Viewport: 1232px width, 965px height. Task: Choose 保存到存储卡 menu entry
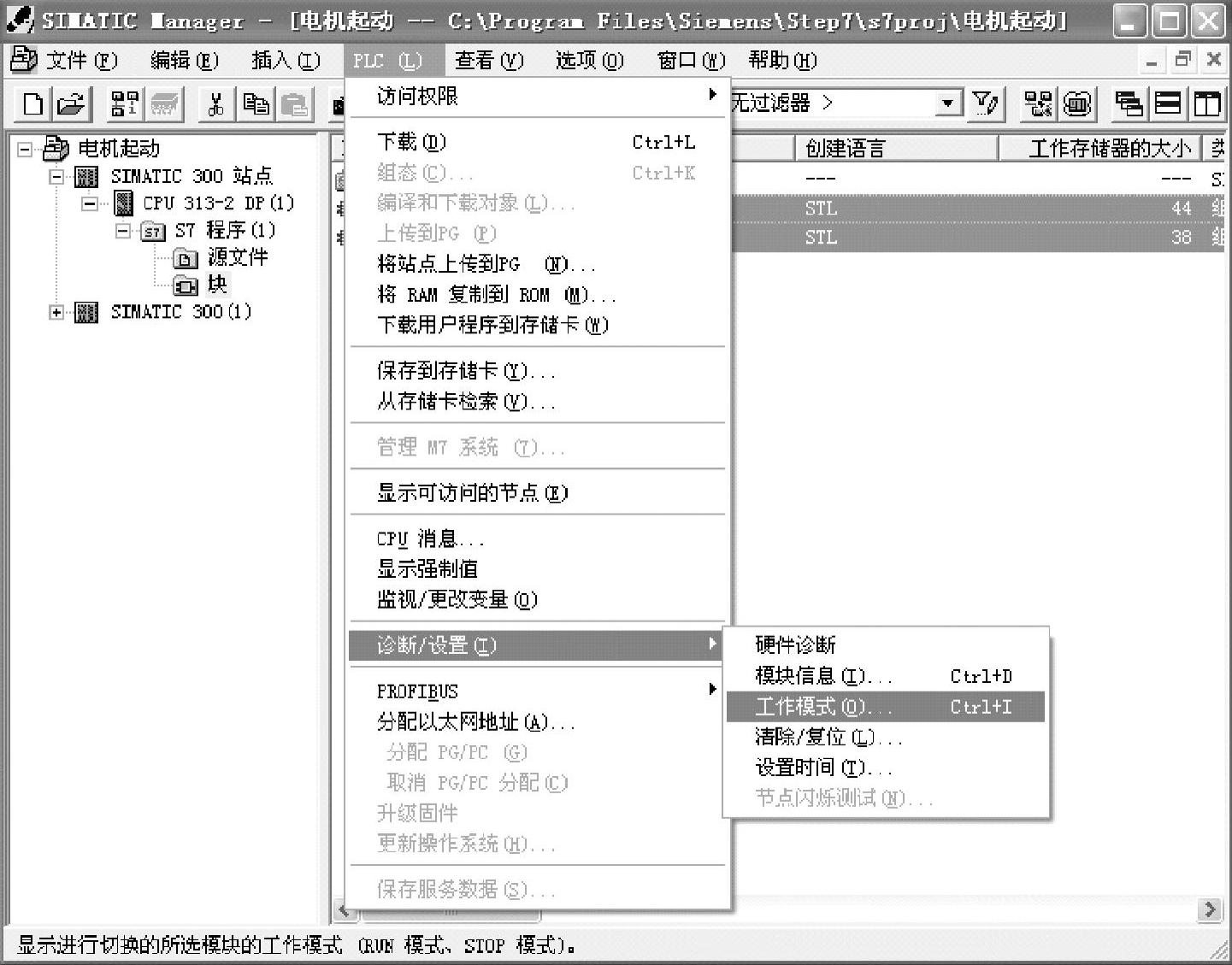(x=537, y=371)
